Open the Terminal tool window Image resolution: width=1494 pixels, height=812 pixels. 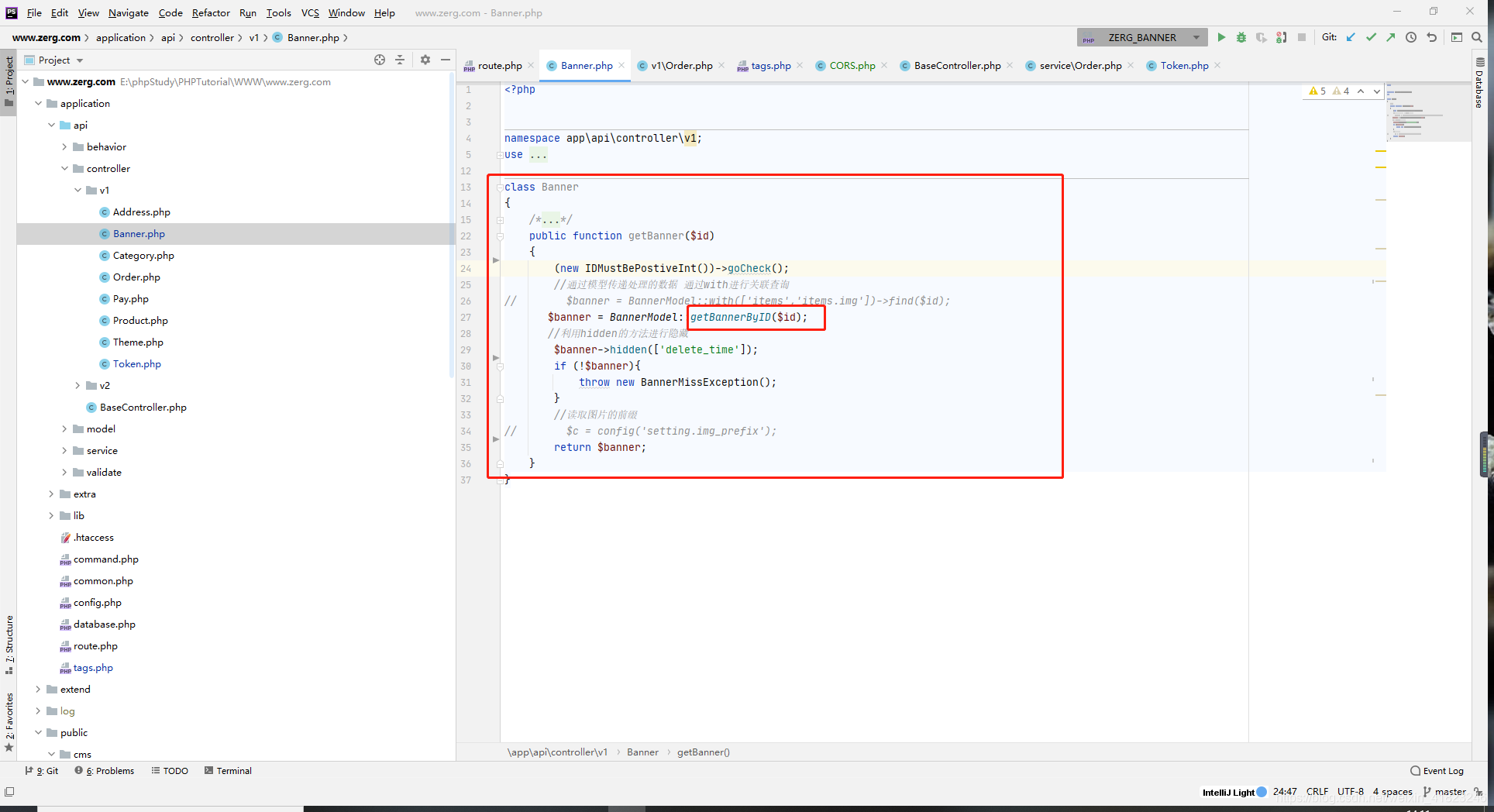tap(229, 771)
